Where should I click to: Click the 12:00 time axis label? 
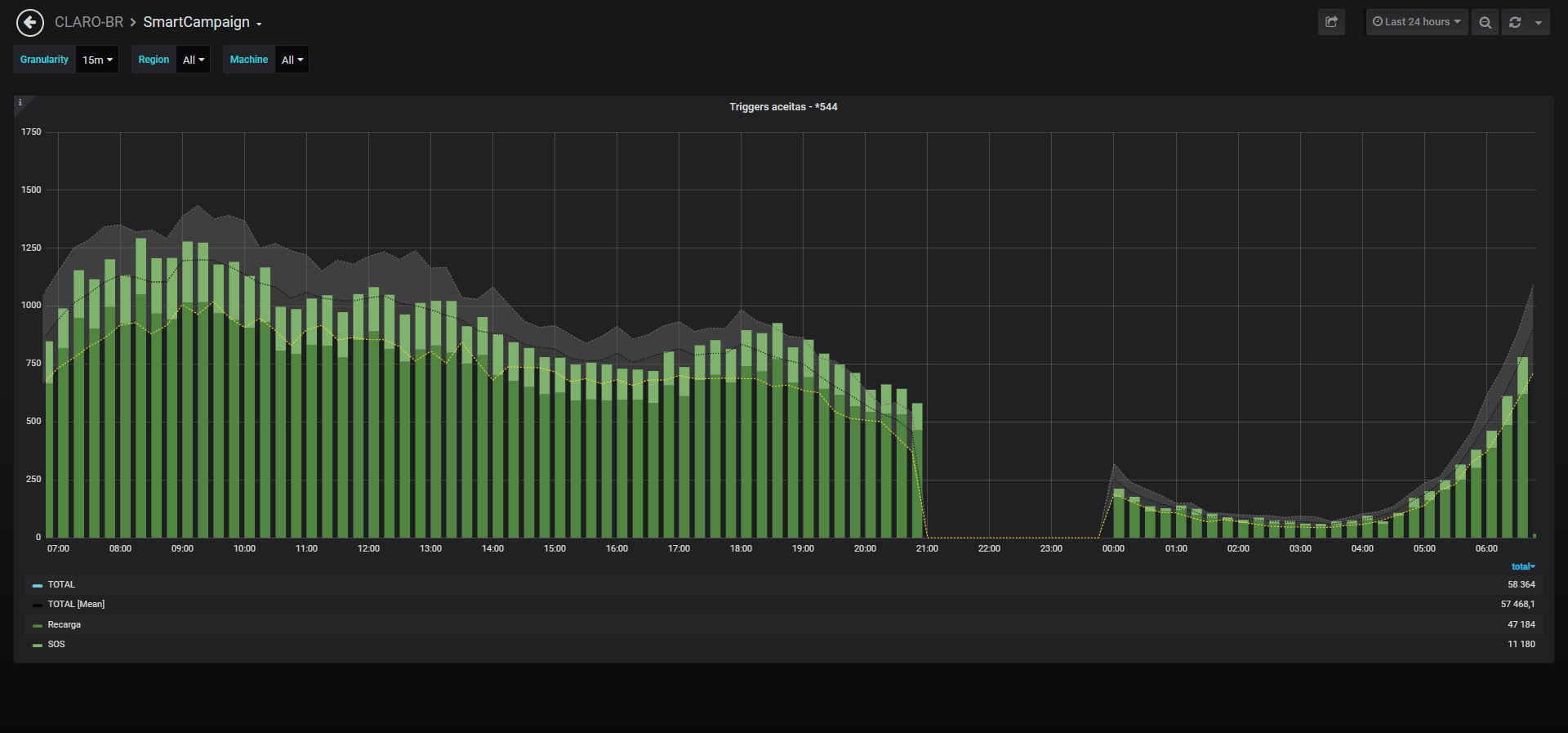(368, 549)
